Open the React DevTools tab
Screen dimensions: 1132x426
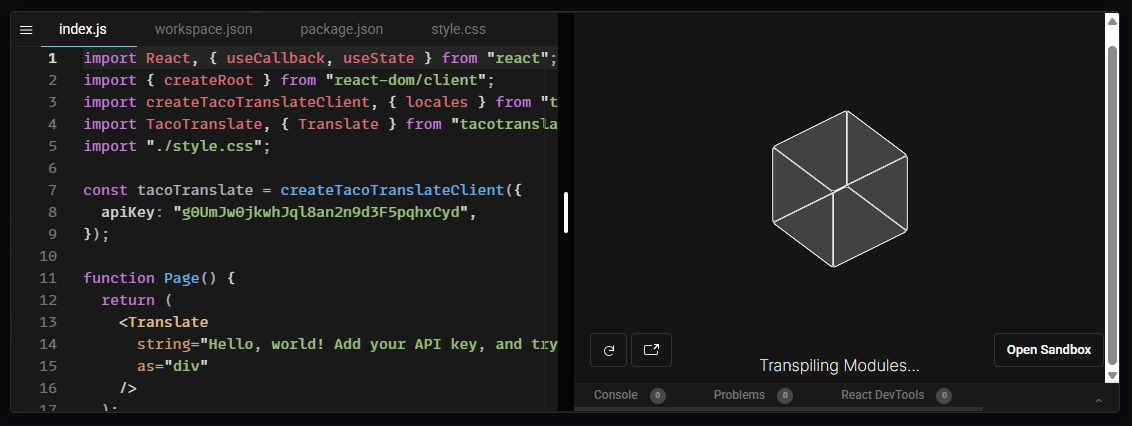click(882, 395)
